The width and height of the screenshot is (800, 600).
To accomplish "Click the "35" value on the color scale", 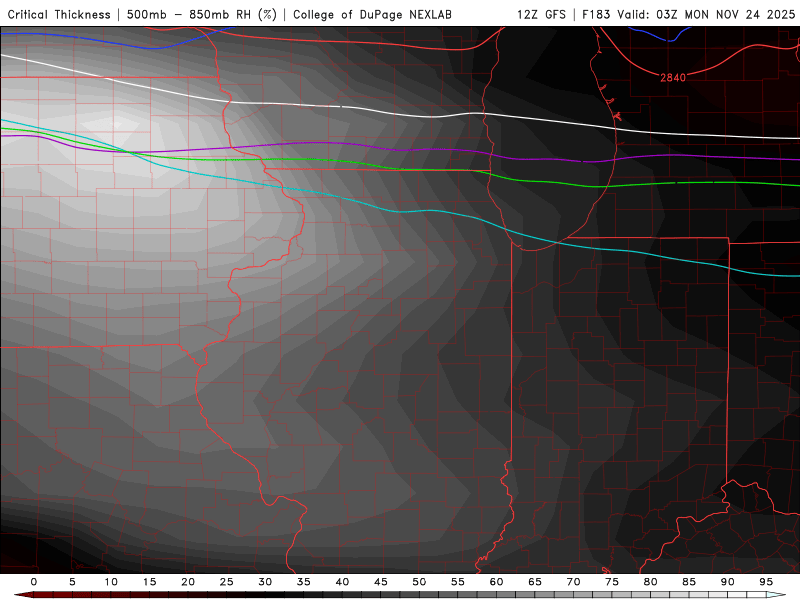I will pyautogui.click(x=304, y=582).
